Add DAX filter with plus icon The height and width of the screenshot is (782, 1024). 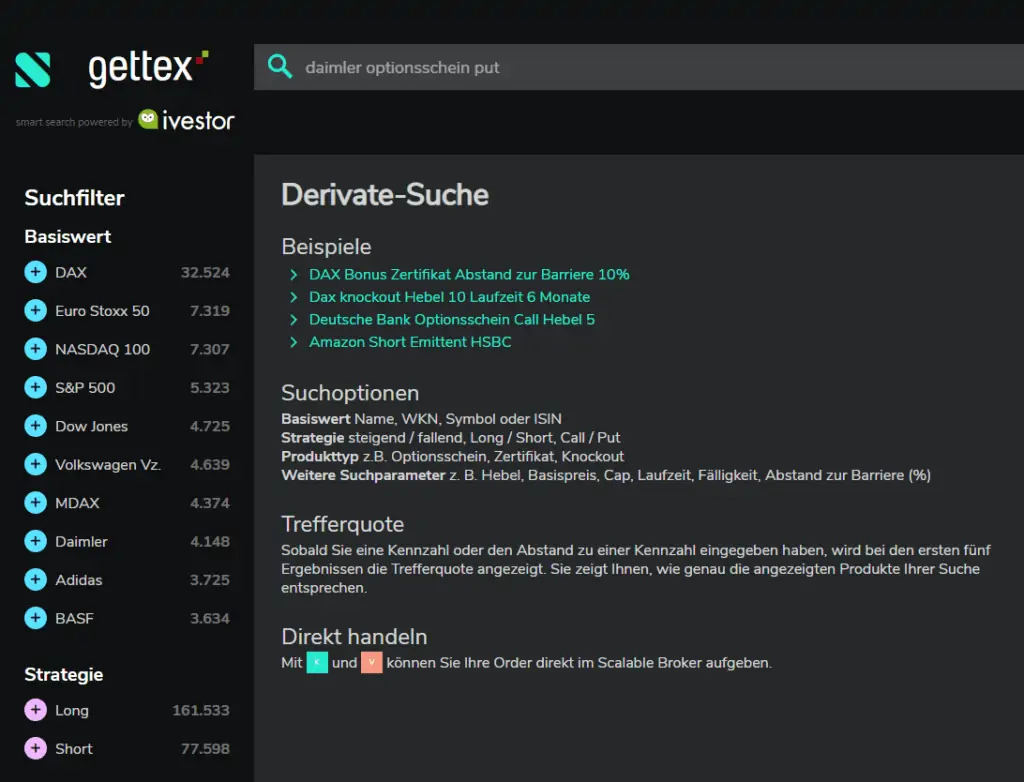[x=35, y=272]
